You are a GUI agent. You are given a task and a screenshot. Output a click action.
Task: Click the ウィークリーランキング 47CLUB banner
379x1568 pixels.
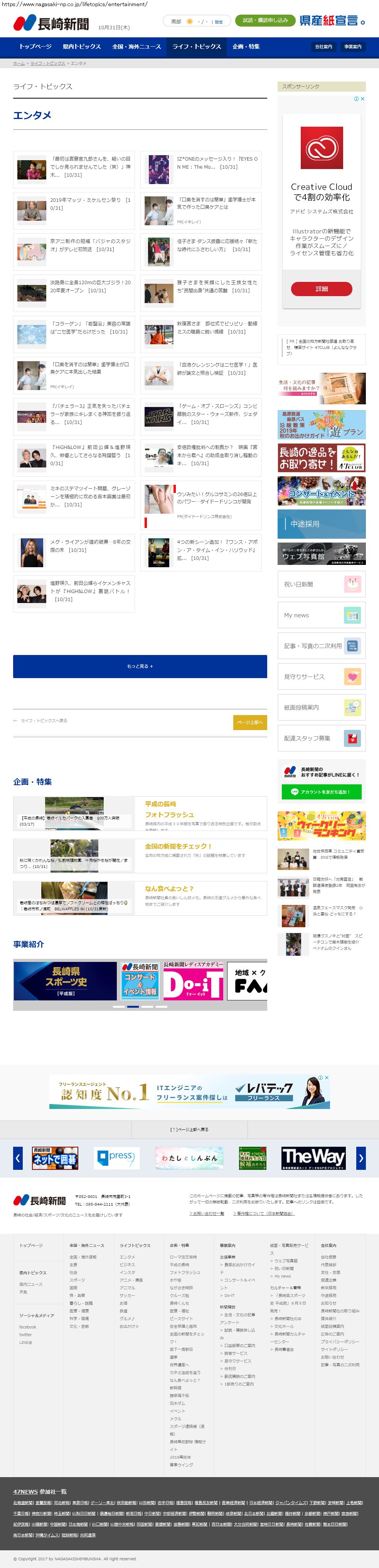[321, 826]
